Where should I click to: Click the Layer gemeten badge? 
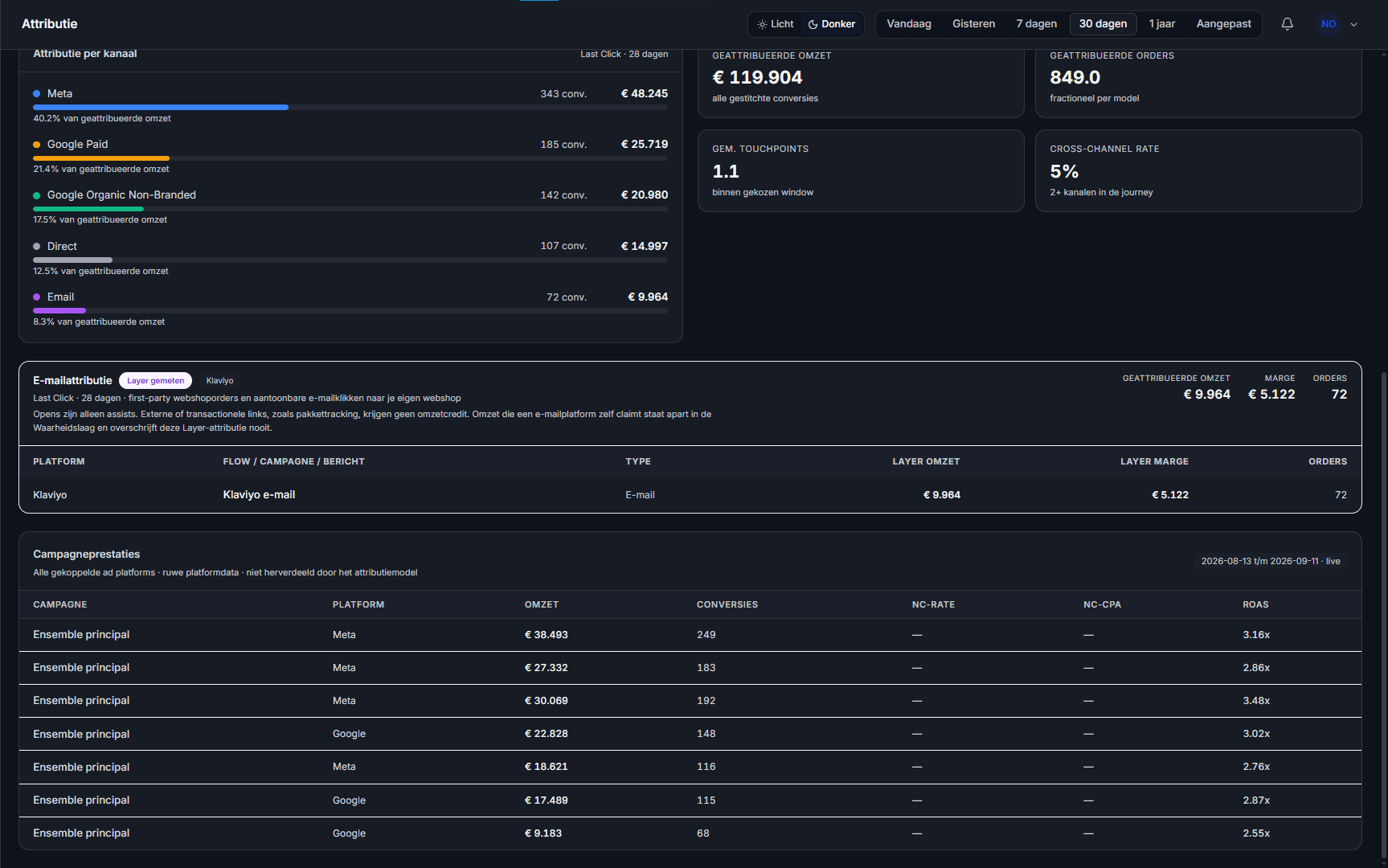(155, 381)
